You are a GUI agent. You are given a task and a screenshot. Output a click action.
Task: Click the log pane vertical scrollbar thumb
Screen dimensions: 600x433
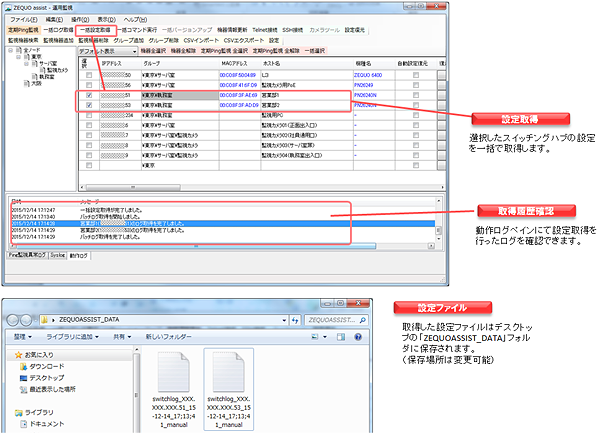point(439,230)
